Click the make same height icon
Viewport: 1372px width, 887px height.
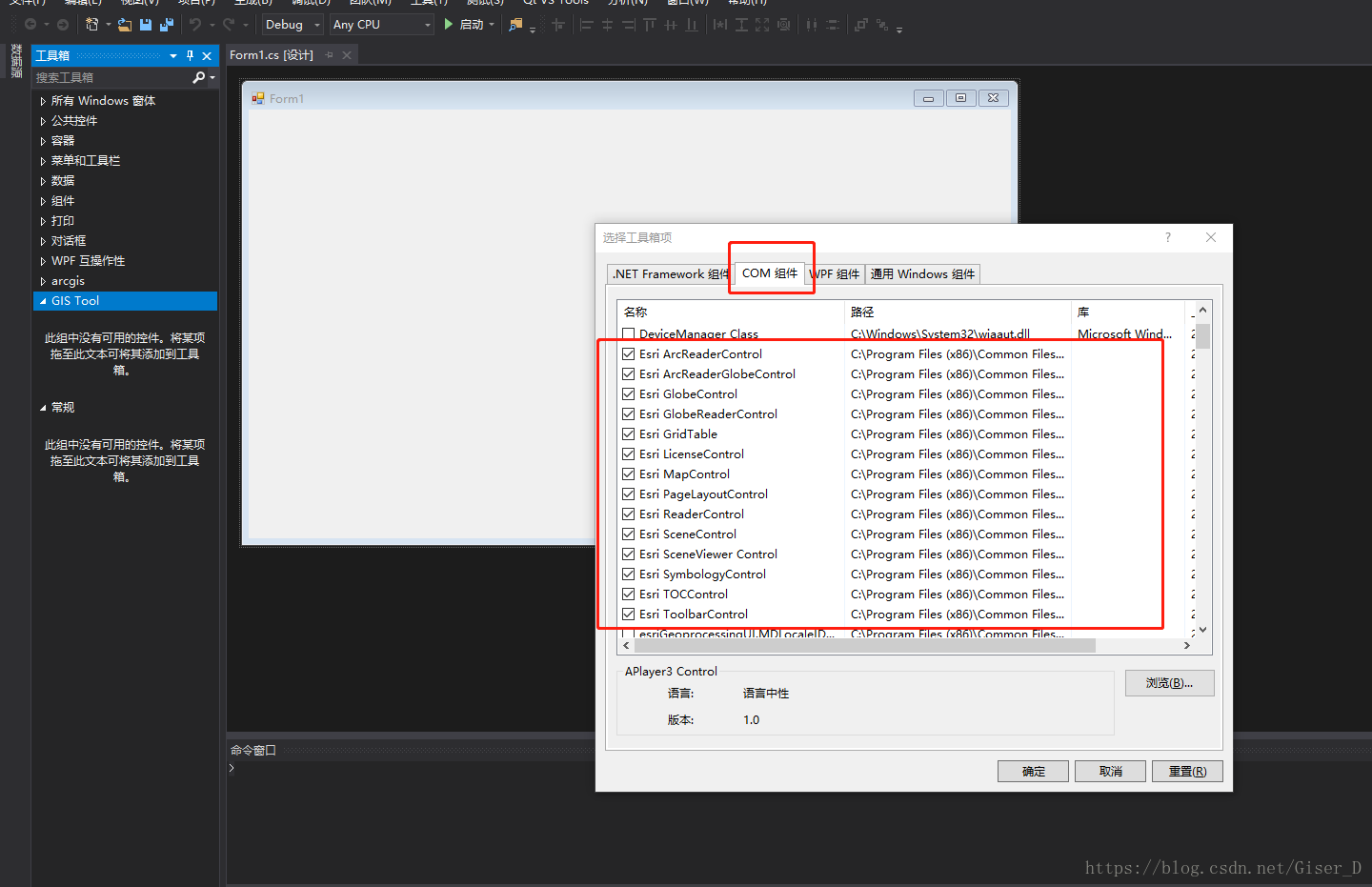741,25
